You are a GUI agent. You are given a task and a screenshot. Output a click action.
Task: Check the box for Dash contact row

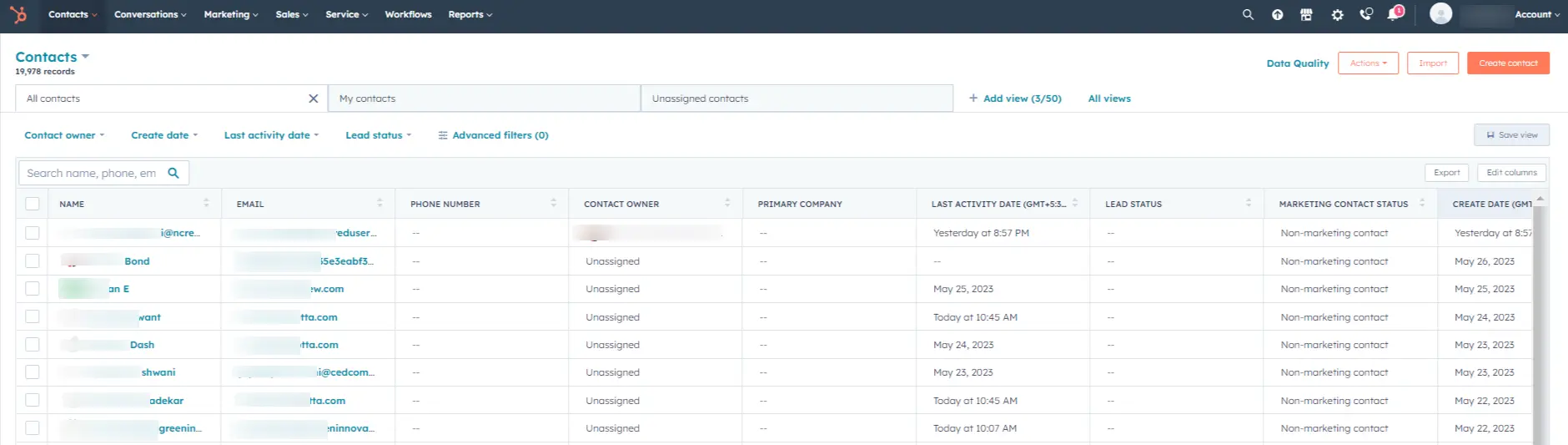(x=33, y=345)
